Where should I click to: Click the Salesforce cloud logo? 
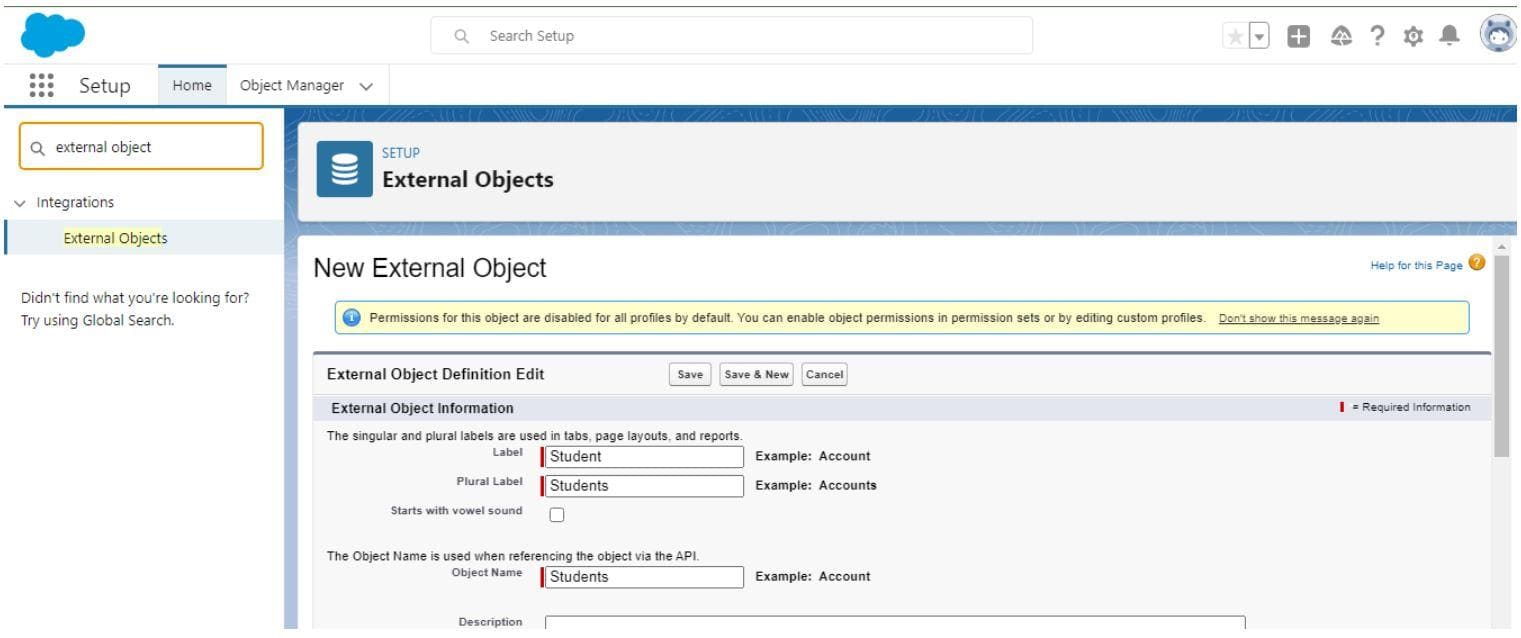coord(55,35)
